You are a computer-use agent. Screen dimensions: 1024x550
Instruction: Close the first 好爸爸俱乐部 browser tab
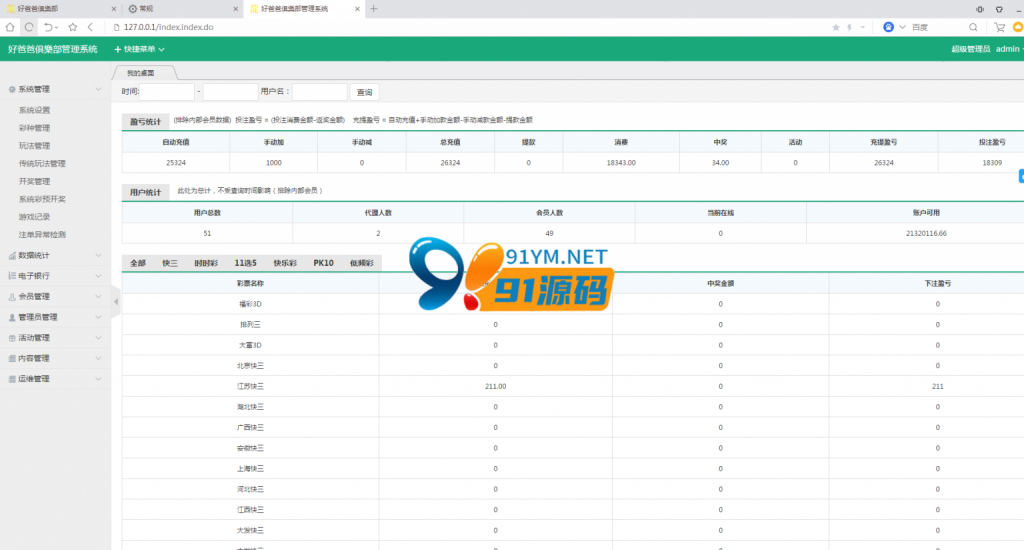pos(114,9)
